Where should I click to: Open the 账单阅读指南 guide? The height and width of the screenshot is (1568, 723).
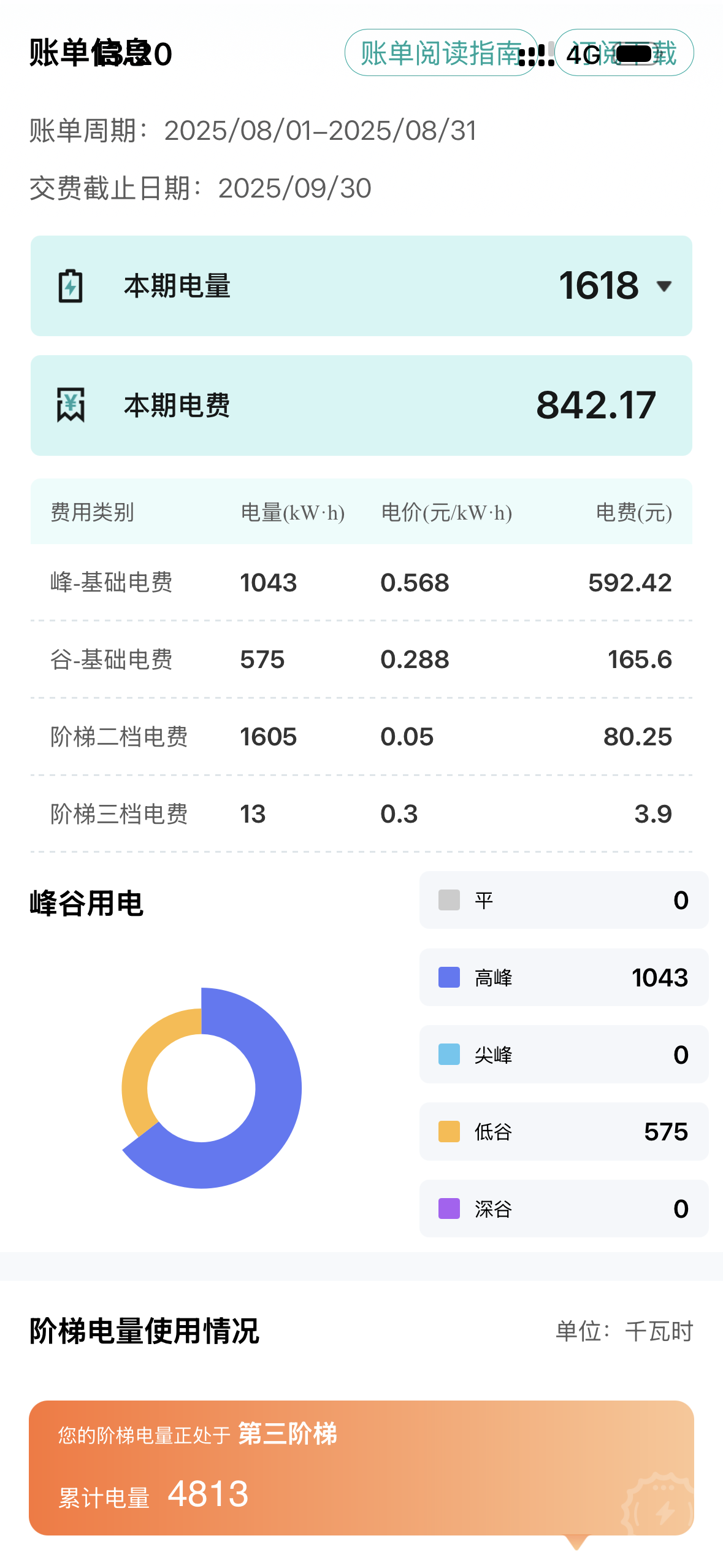(439, 53)
